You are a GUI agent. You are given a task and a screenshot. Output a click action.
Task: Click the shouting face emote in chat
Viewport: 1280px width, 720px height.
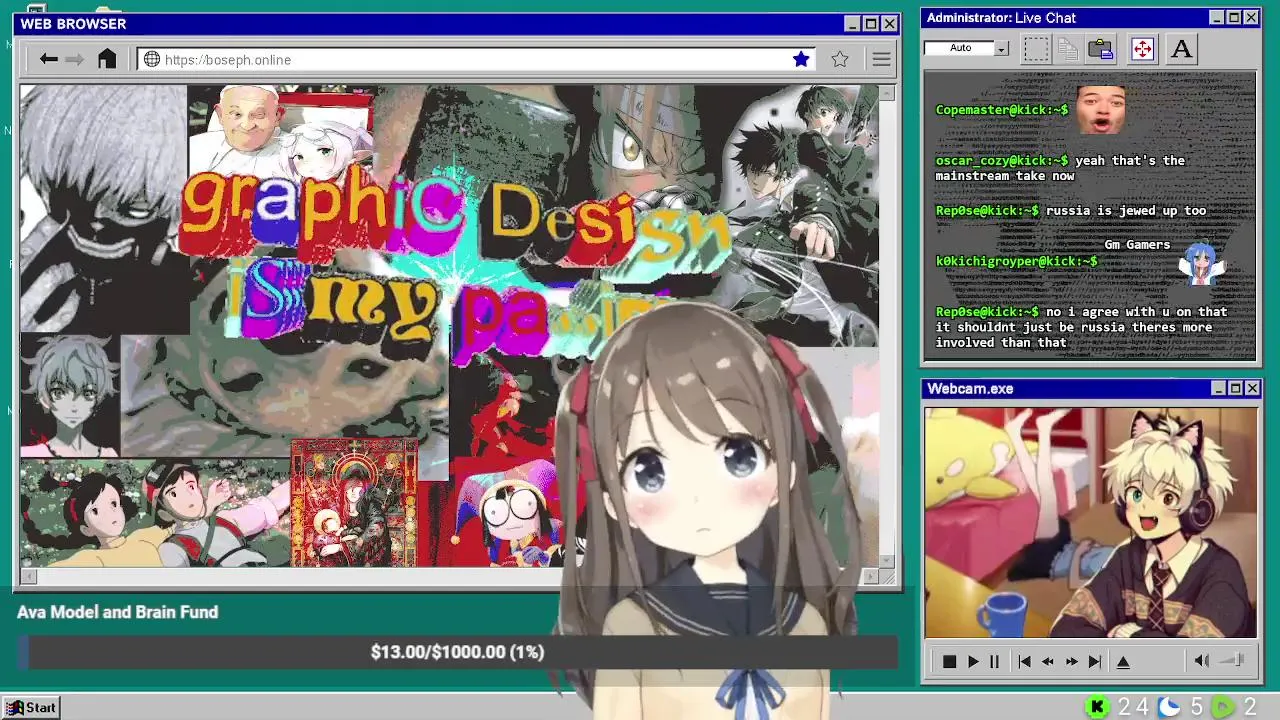(1101, 109)
